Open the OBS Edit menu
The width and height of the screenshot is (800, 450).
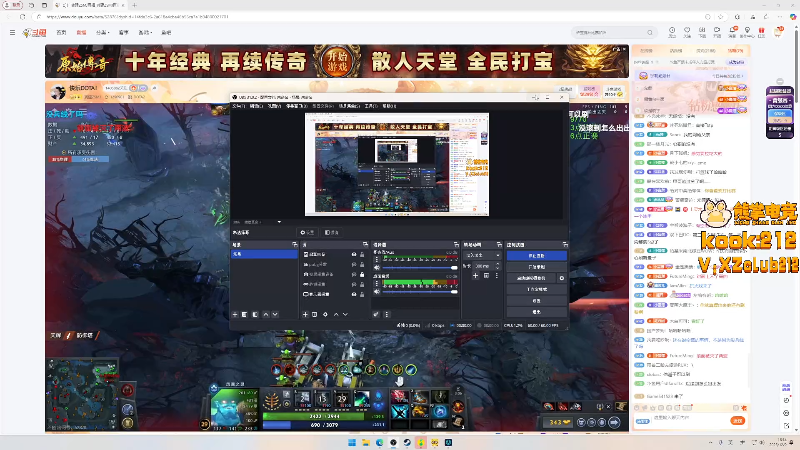tap(256, 106)
